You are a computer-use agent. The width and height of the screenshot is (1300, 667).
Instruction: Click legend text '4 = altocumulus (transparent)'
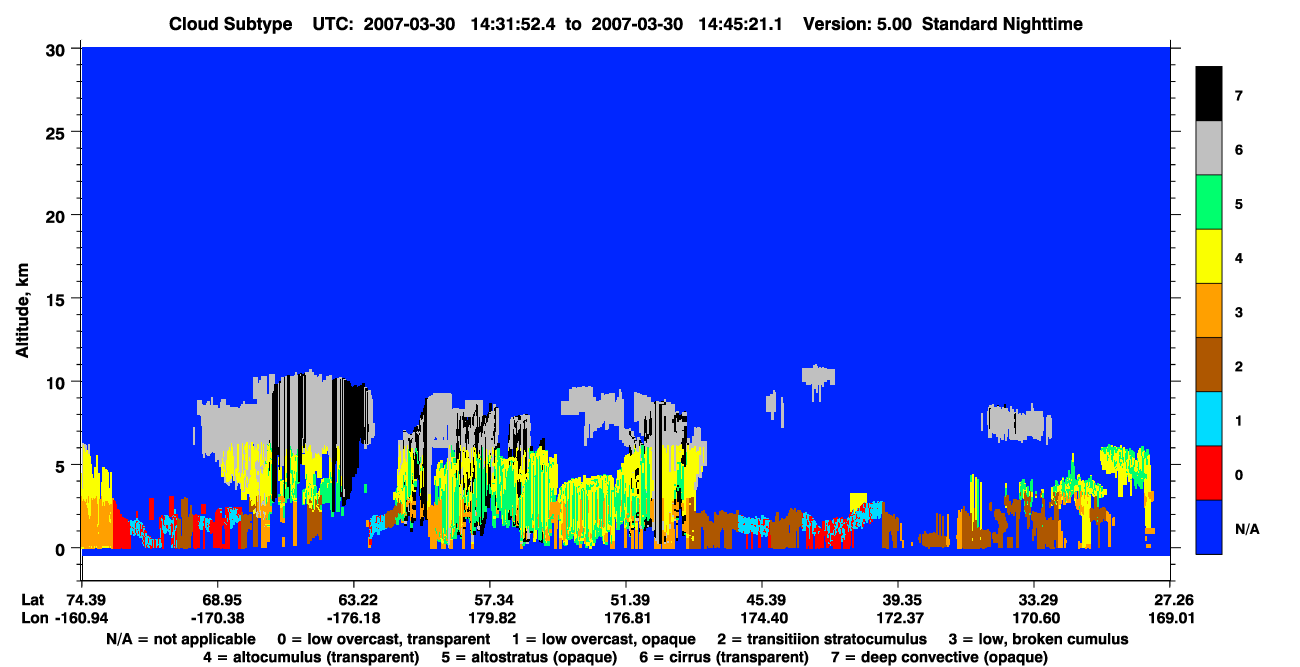click(x=311, y=657)
